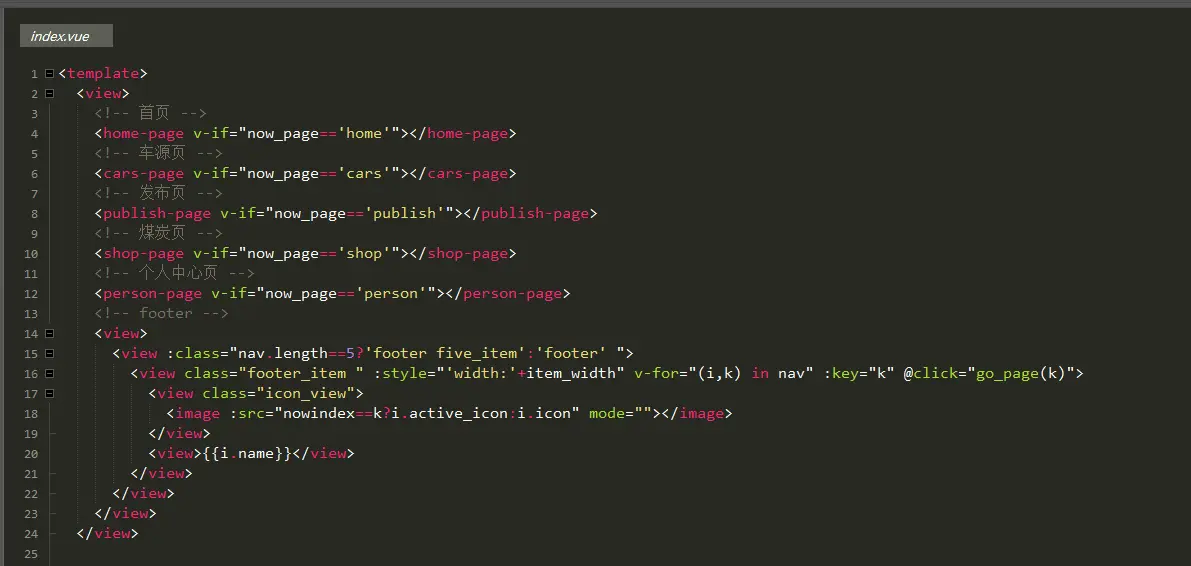Viewport: 1191px width, 566px height.
Task: Collapse the footer wrapper view on line 14
Action: coord(49,334)
